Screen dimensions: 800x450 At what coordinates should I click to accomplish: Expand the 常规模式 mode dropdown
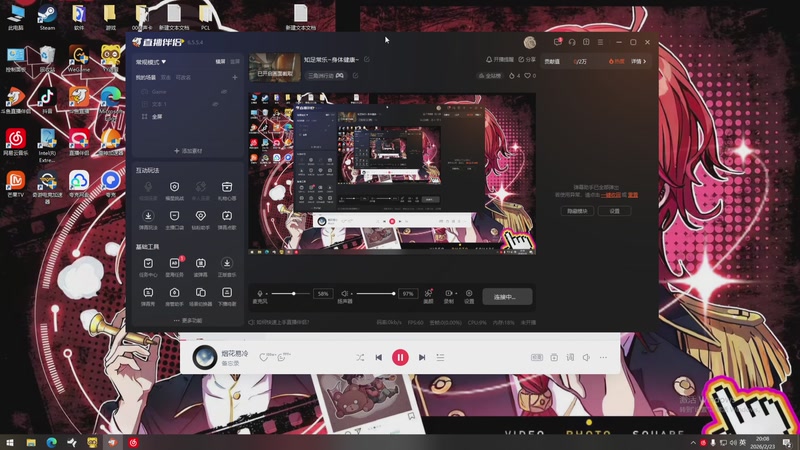click(x=151, y=62)
